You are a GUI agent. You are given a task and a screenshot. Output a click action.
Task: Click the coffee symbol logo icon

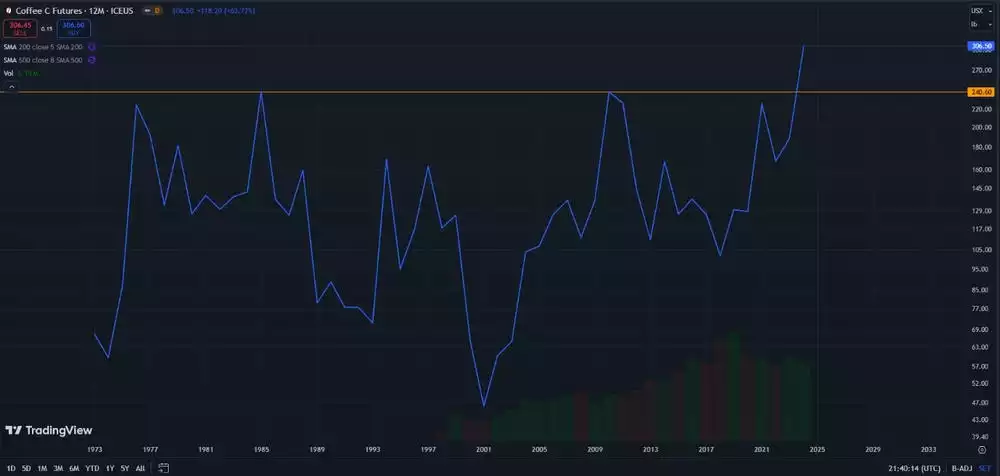(8, 11)
